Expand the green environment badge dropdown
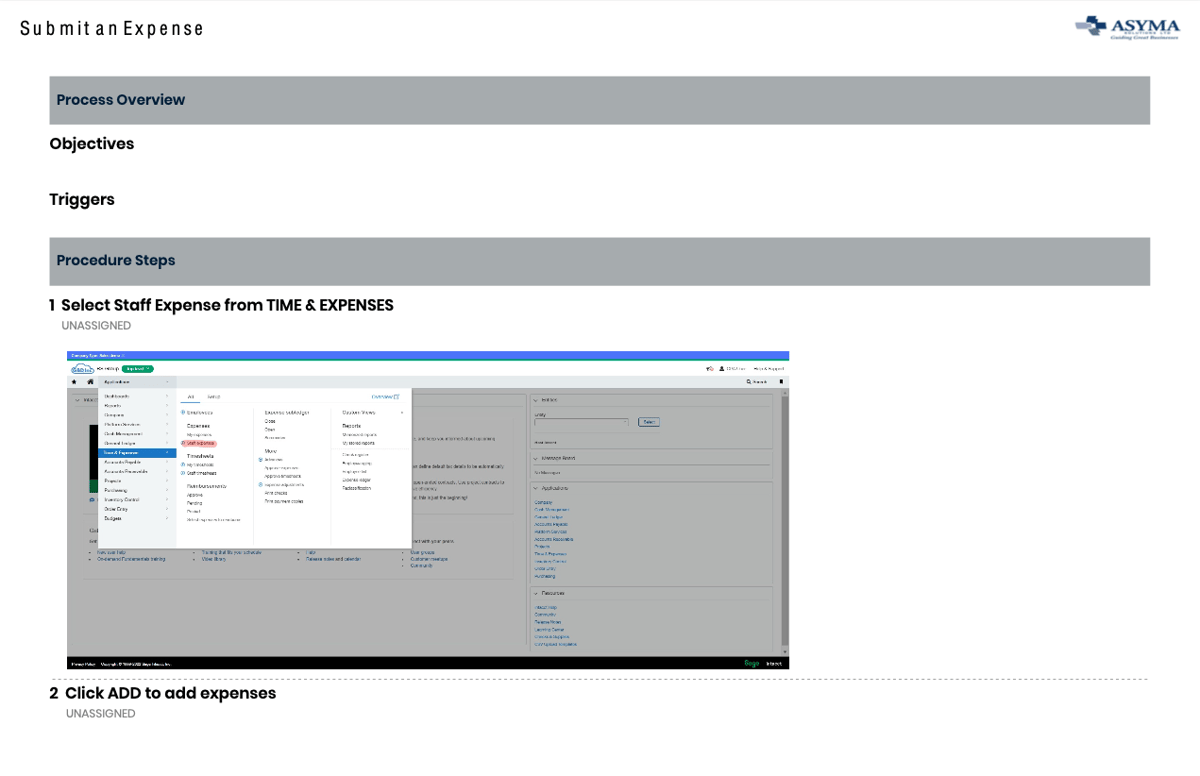This screenshot has height=776, width=1200. tap(138, 369)
